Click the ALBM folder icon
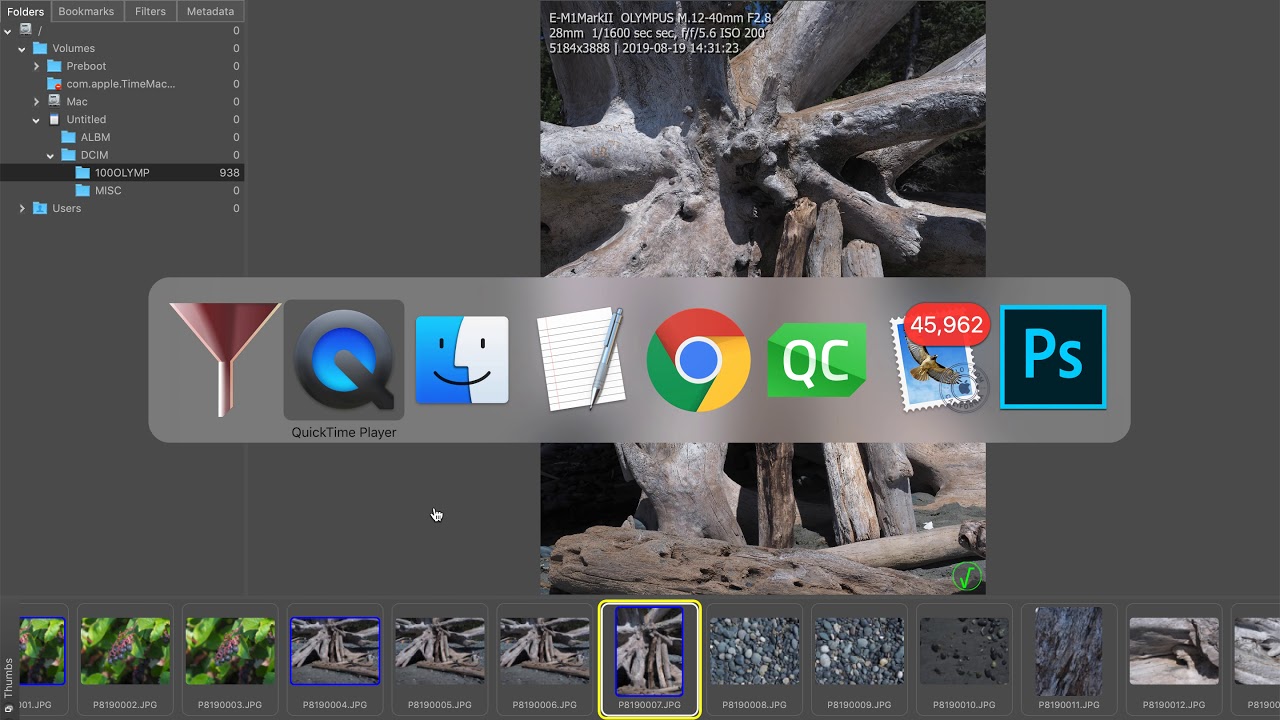 [x=68, y=137]
